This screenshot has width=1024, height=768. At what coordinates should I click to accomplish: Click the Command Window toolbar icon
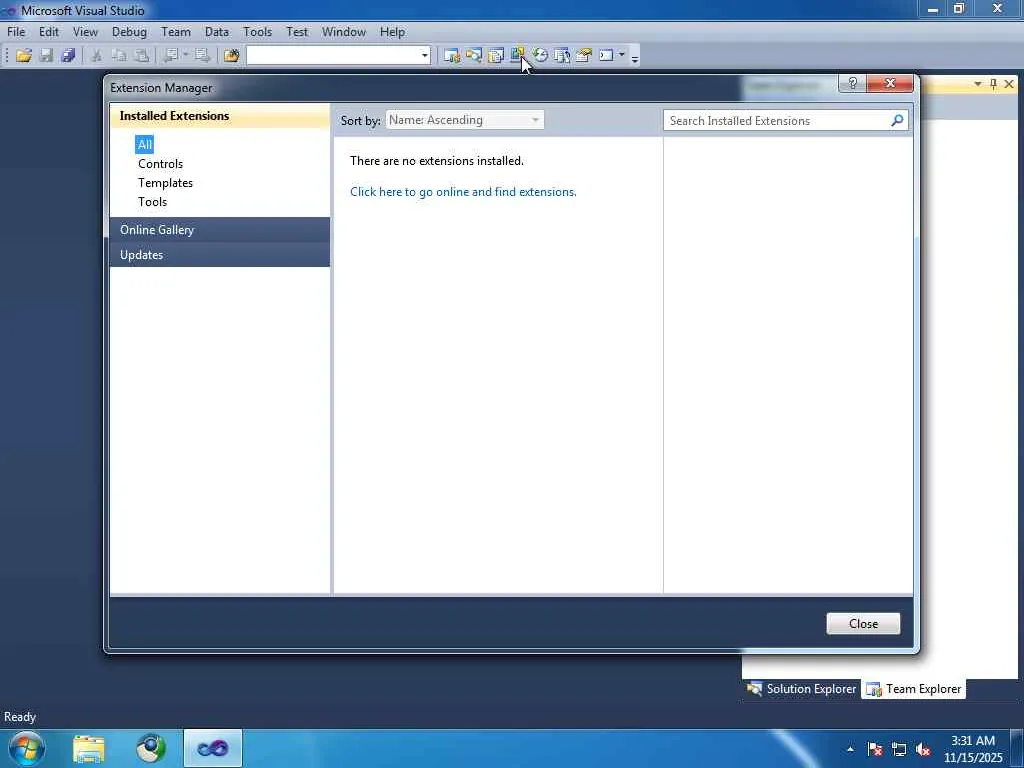[x=606, y=56]
